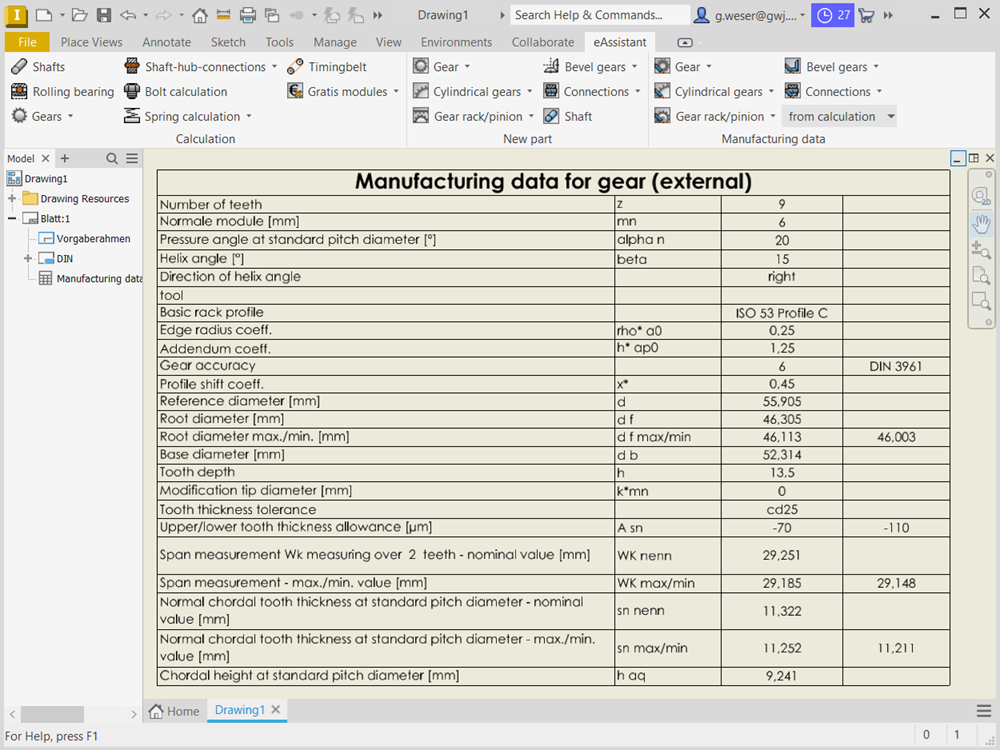1000x750 pixels.
Task: Search the Model browser with magnifier icon
Action: (x=112, y=158)
